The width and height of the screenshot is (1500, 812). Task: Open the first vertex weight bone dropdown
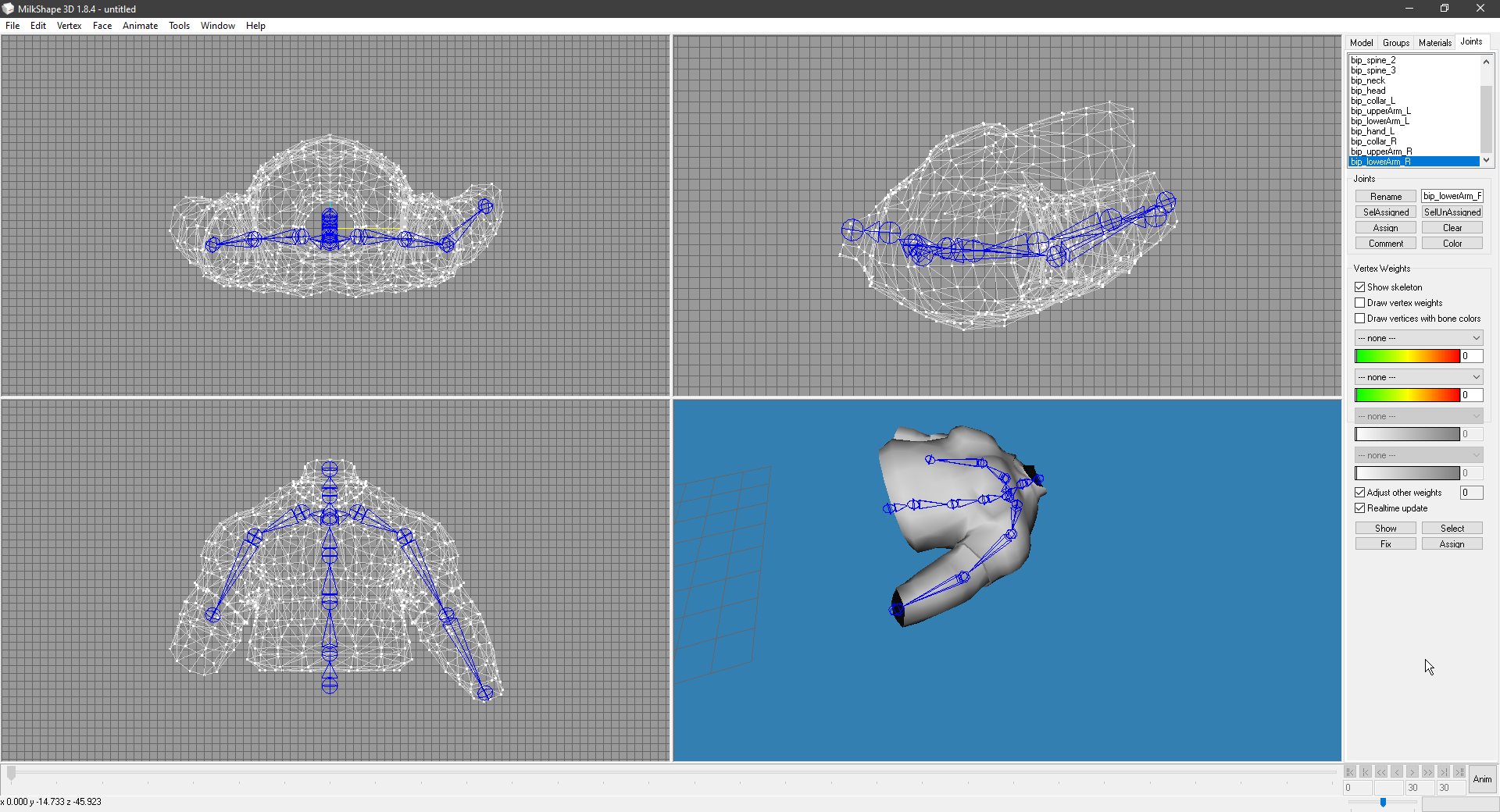(1419, 338)
